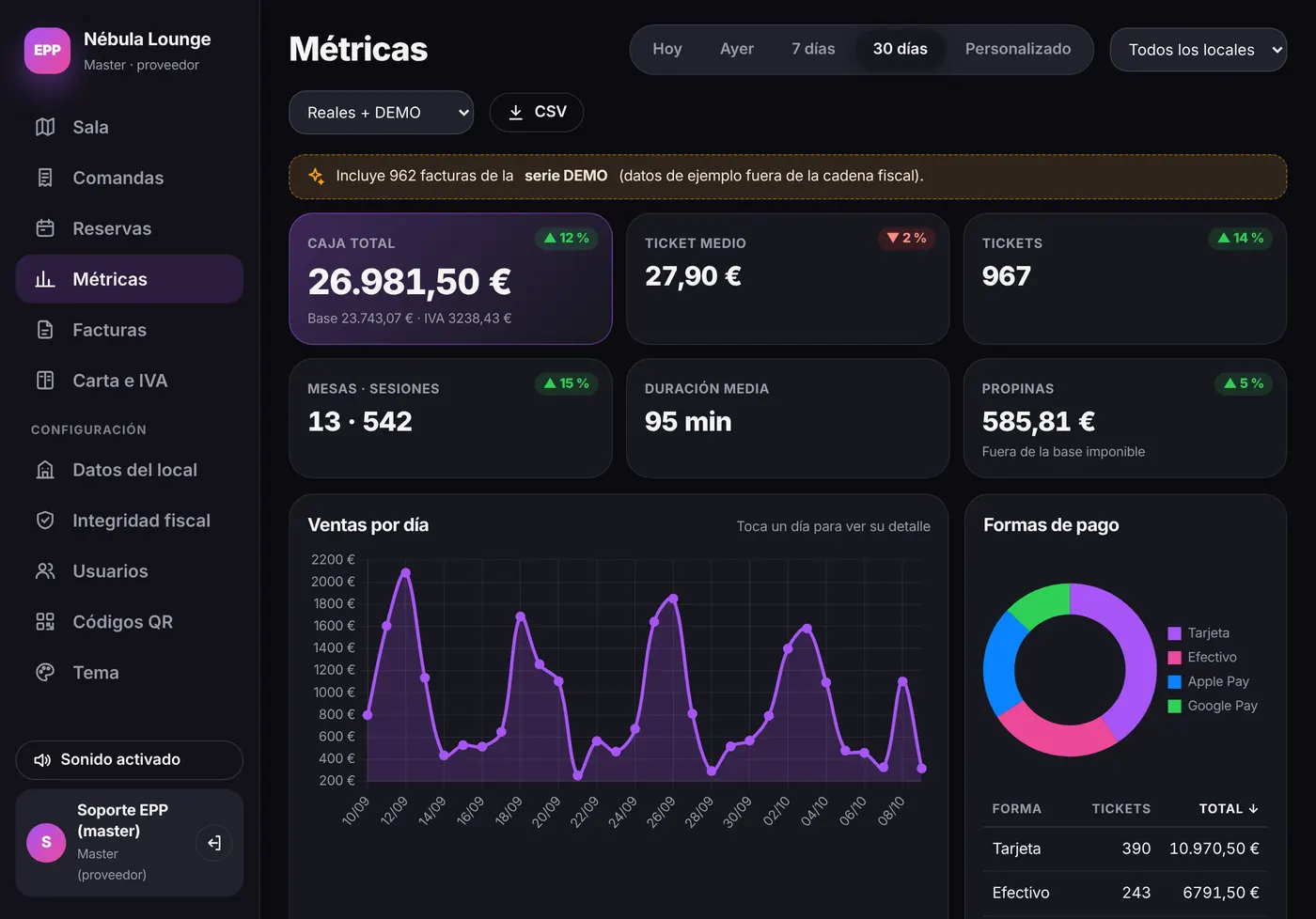Click the Tarjeta purple legend swatch

(1174, 633)
